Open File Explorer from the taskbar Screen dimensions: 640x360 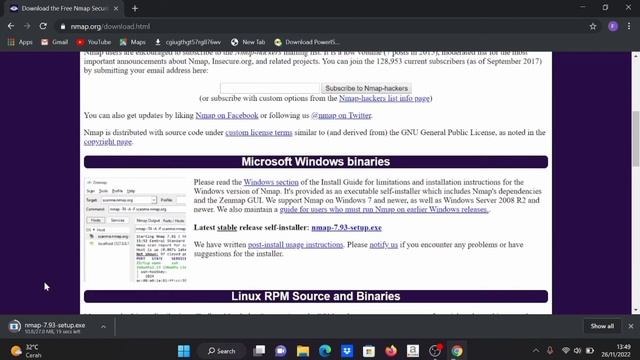(x=303, y=351)
